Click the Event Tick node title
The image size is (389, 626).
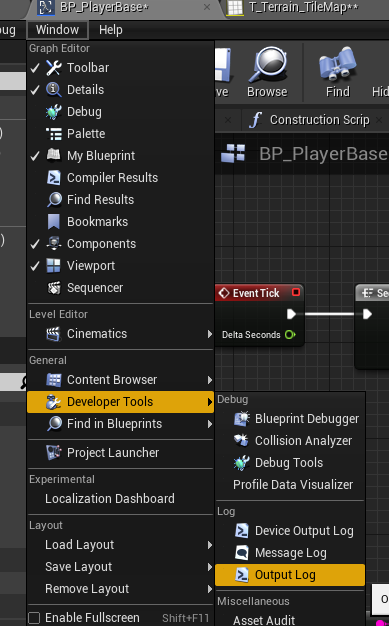[x=256, y=293]
